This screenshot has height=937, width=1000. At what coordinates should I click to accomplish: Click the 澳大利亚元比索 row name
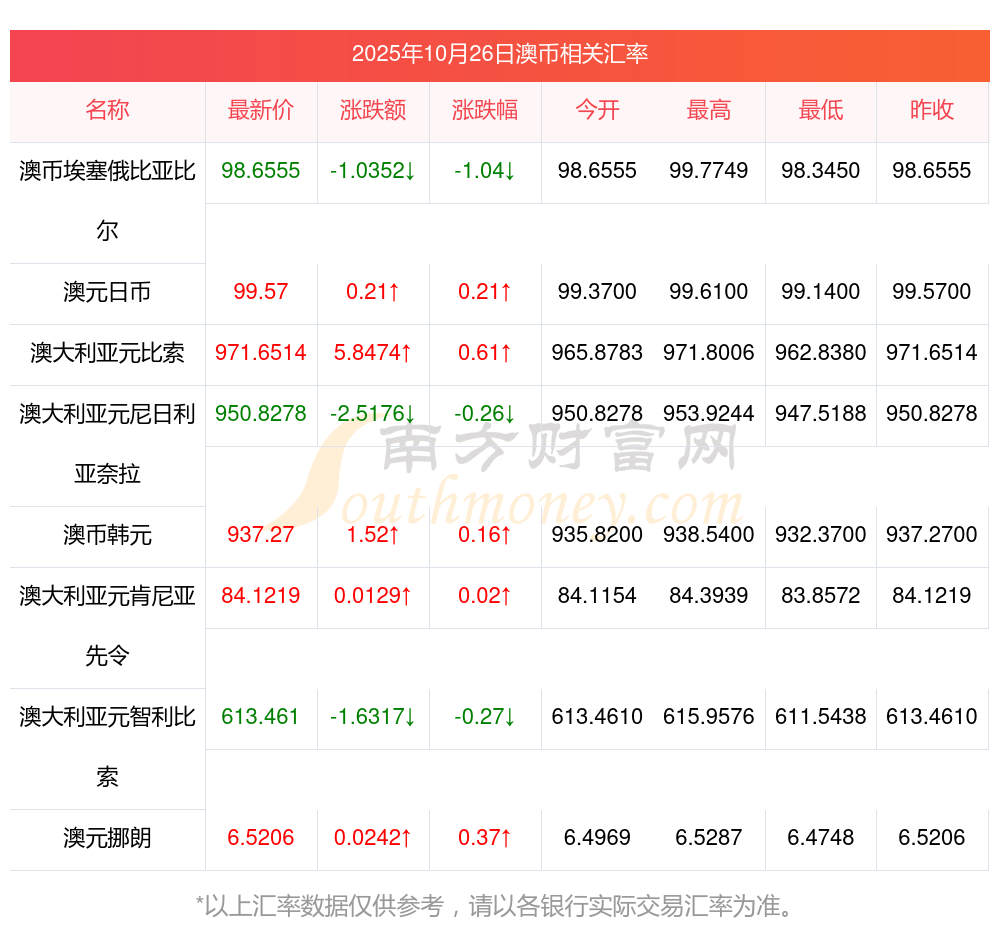coord(107,353)
